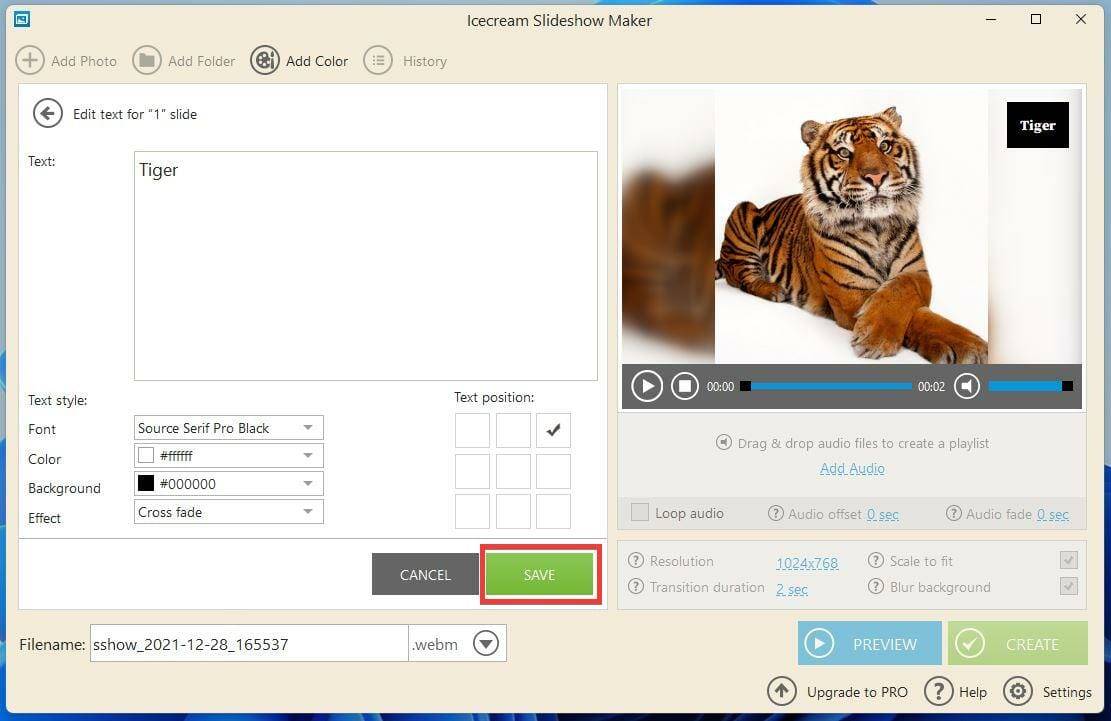Click the Filename input field
The height and width of the screenshot is (721, 1111).
click(x=248, y=644)
